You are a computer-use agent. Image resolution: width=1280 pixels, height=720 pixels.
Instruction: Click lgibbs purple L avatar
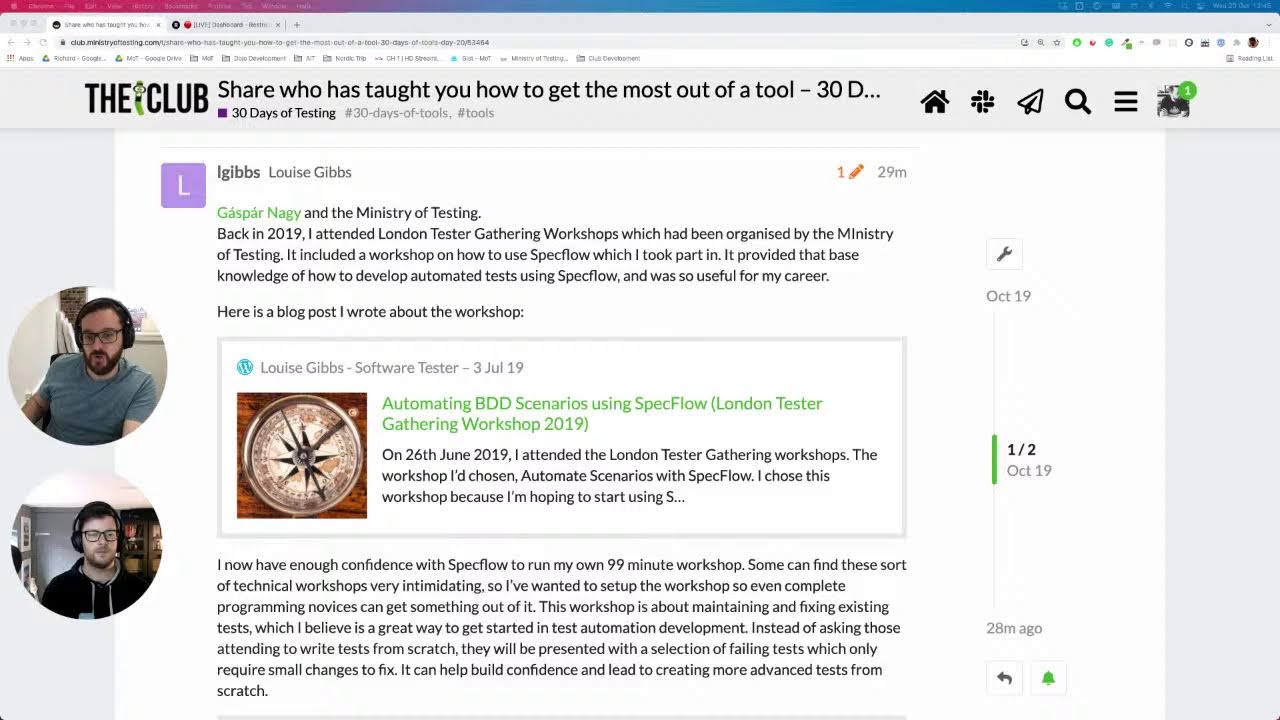point(183,185)
